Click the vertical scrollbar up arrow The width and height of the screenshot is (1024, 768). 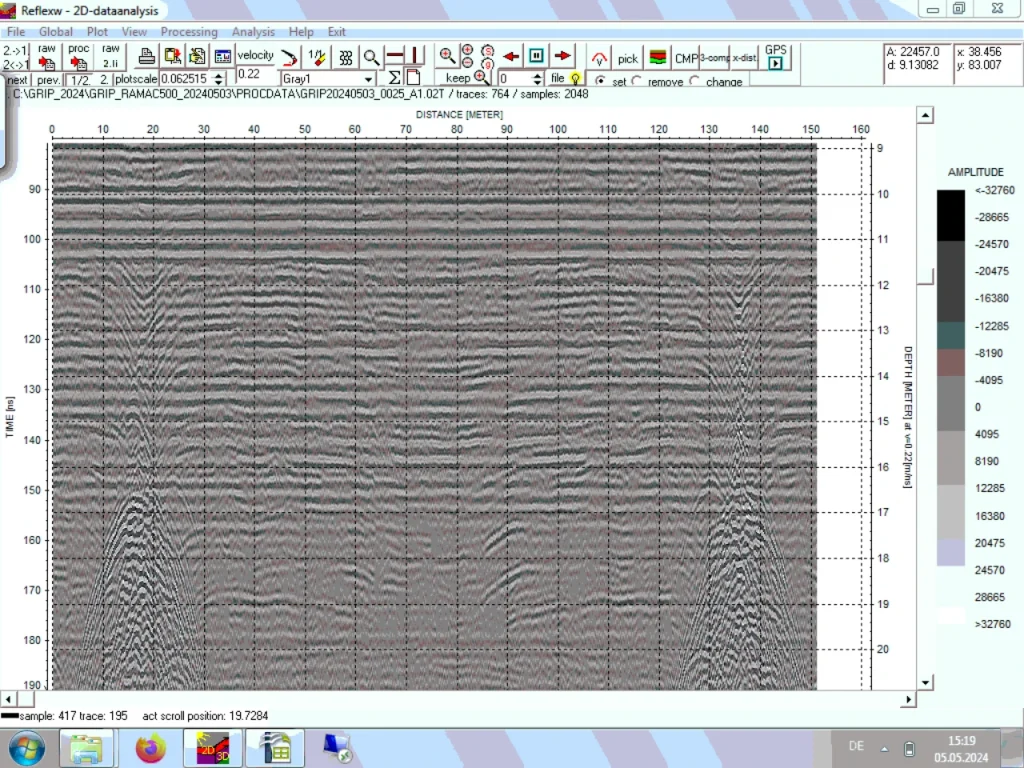[925, 115]
